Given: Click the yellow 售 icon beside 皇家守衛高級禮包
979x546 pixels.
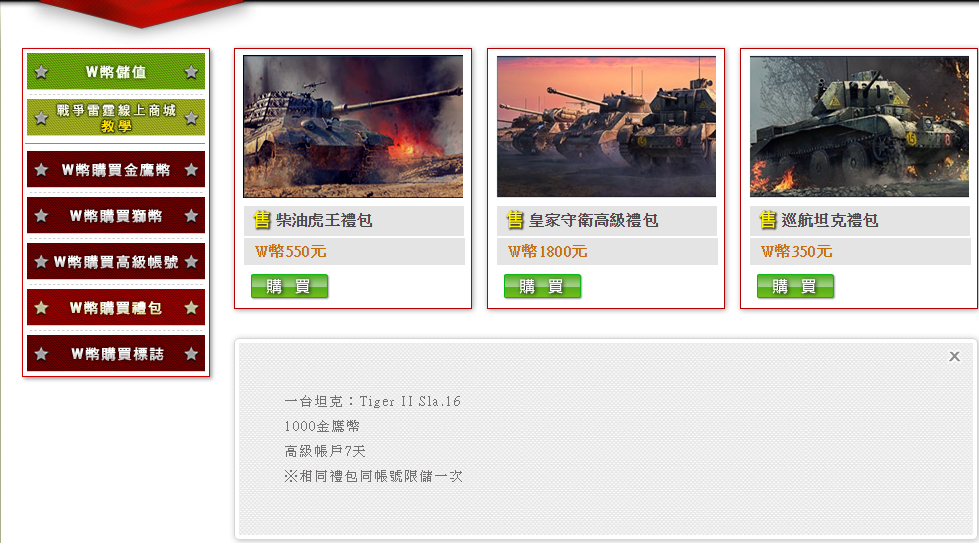Looking at the screenshot, I should (x=514, y=220).
